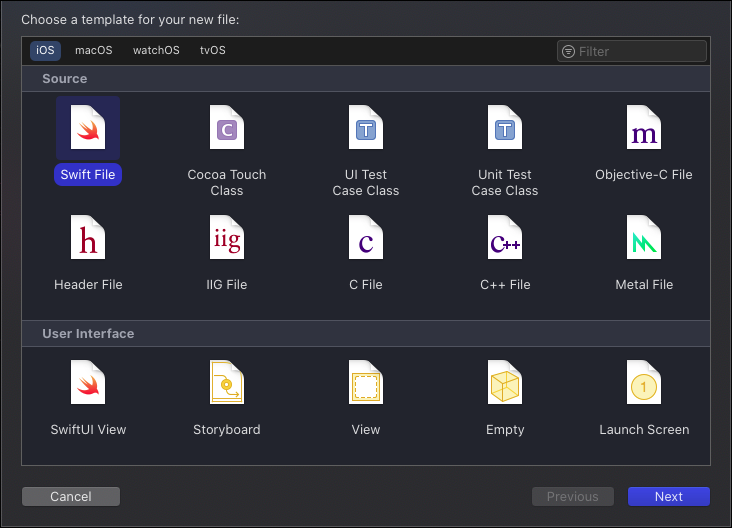Image resolution: width=732 pixels, height=528 pixels.
Task: Click the filter icon in search field
Action: tap(568, 51)
